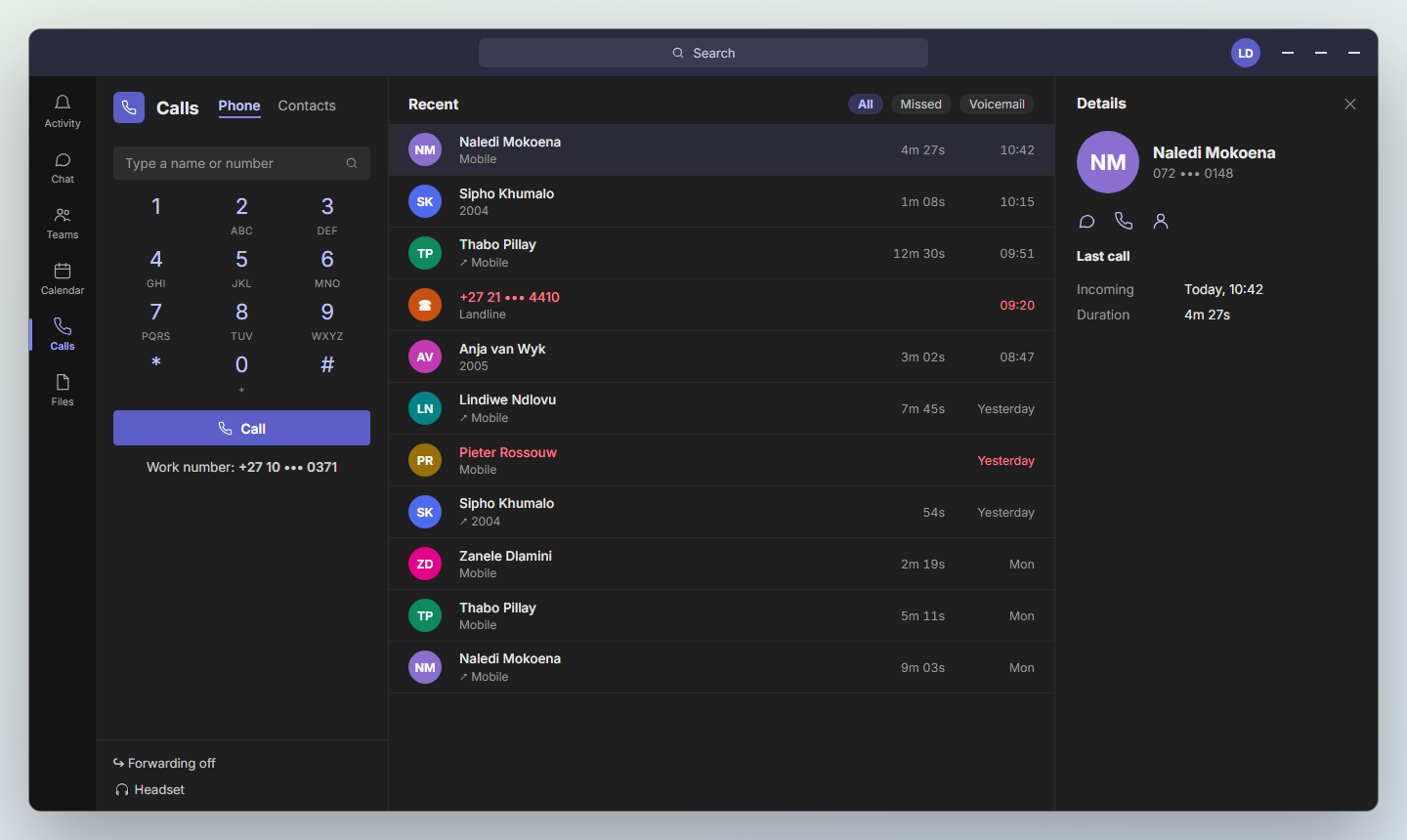
Task: Click the top Search bar
Action: coord(703,53)
